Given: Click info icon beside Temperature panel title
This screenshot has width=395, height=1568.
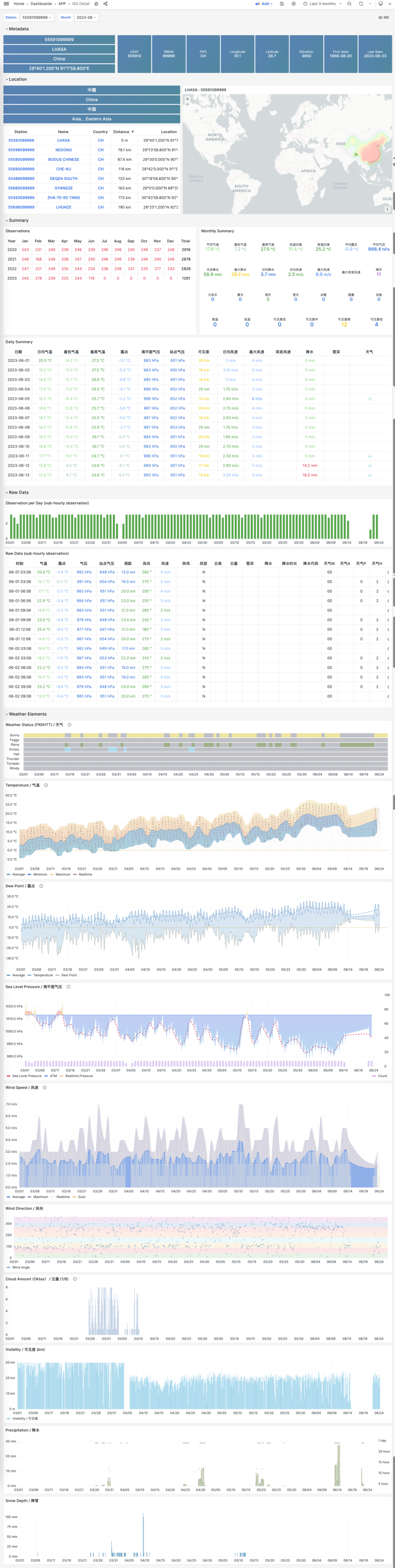Looking at the screenshot, I should [x=46, y=785].
